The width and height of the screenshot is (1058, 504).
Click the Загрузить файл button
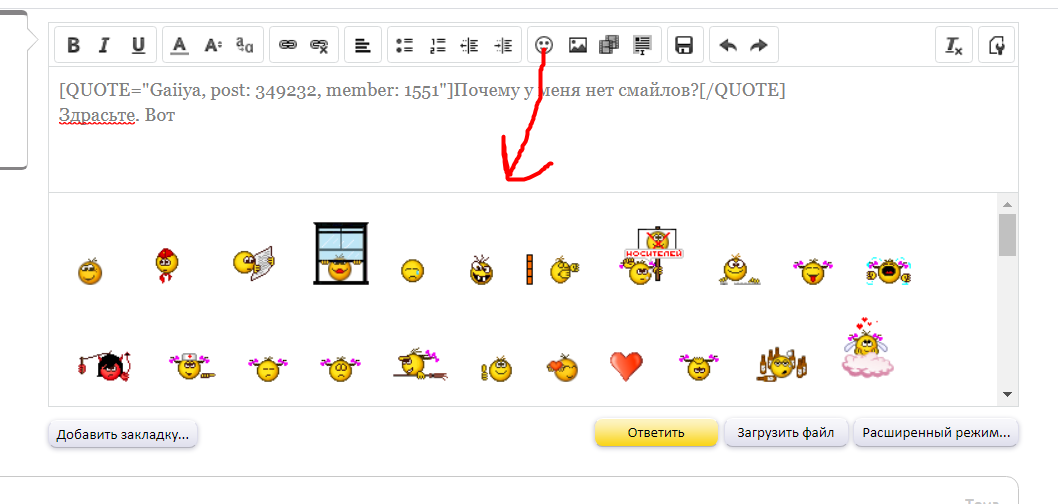(785, 433)
